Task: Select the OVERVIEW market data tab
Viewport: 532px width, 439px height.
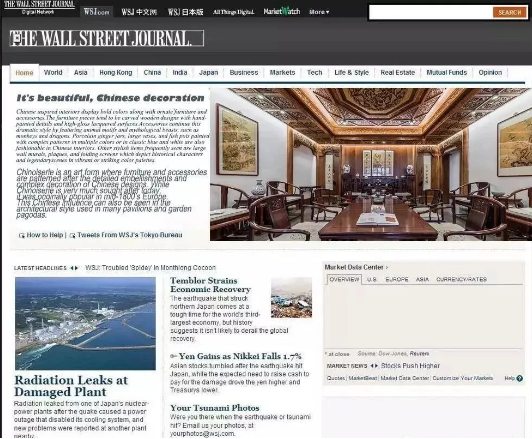Action: tap(344, 279)
